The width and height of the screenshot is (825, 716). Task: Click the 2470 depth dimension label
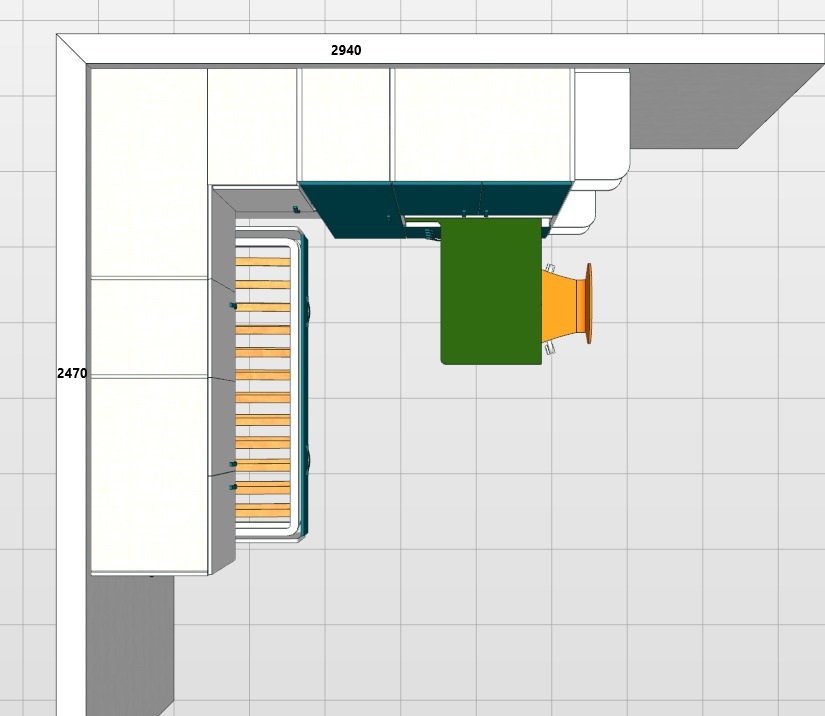pyautogui.click(x=72, y=374)
